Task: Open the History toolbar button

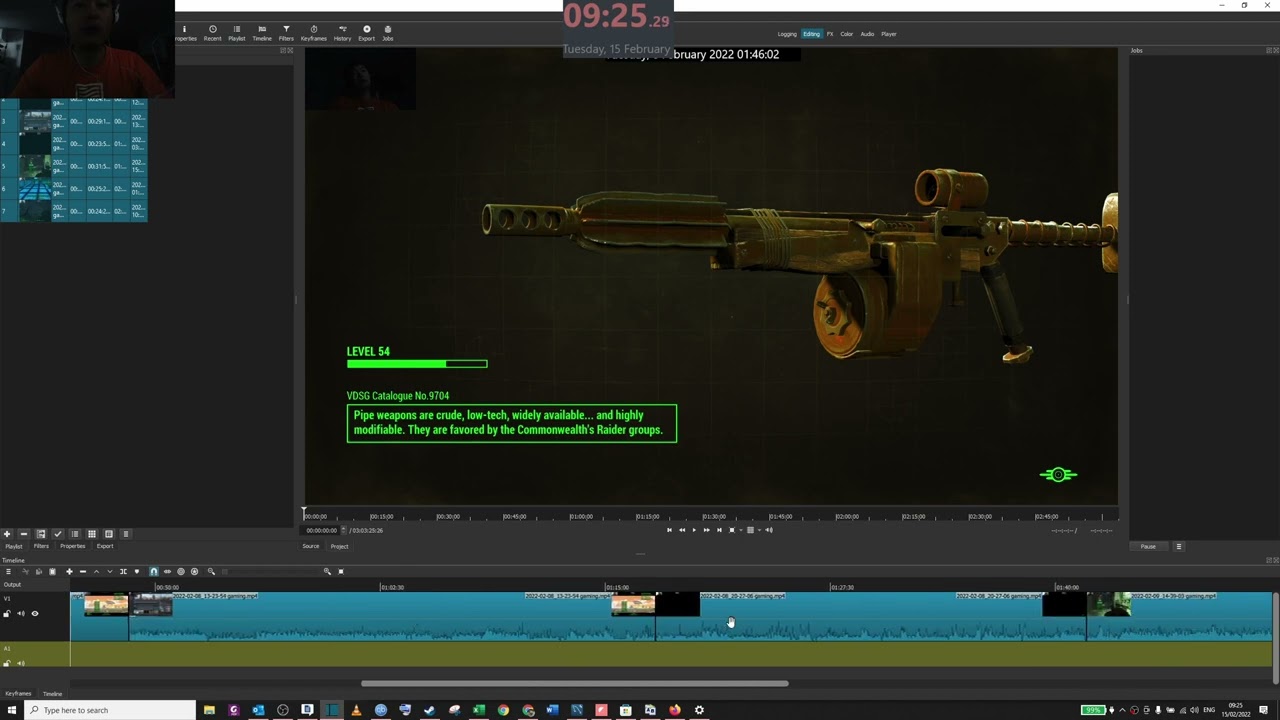Action: point(342,33)
